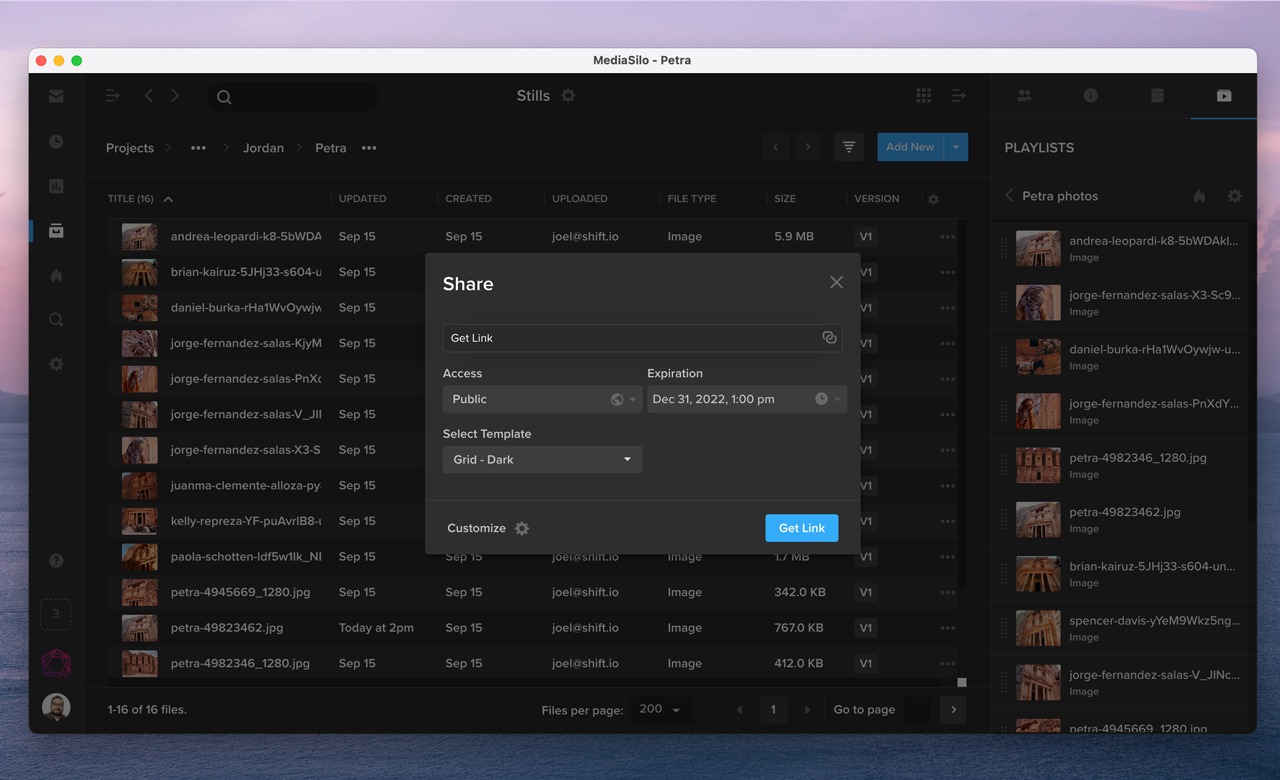Open the filter icon in toolbar
This screenshot has width=1280, height=780.
pos(848,147)
